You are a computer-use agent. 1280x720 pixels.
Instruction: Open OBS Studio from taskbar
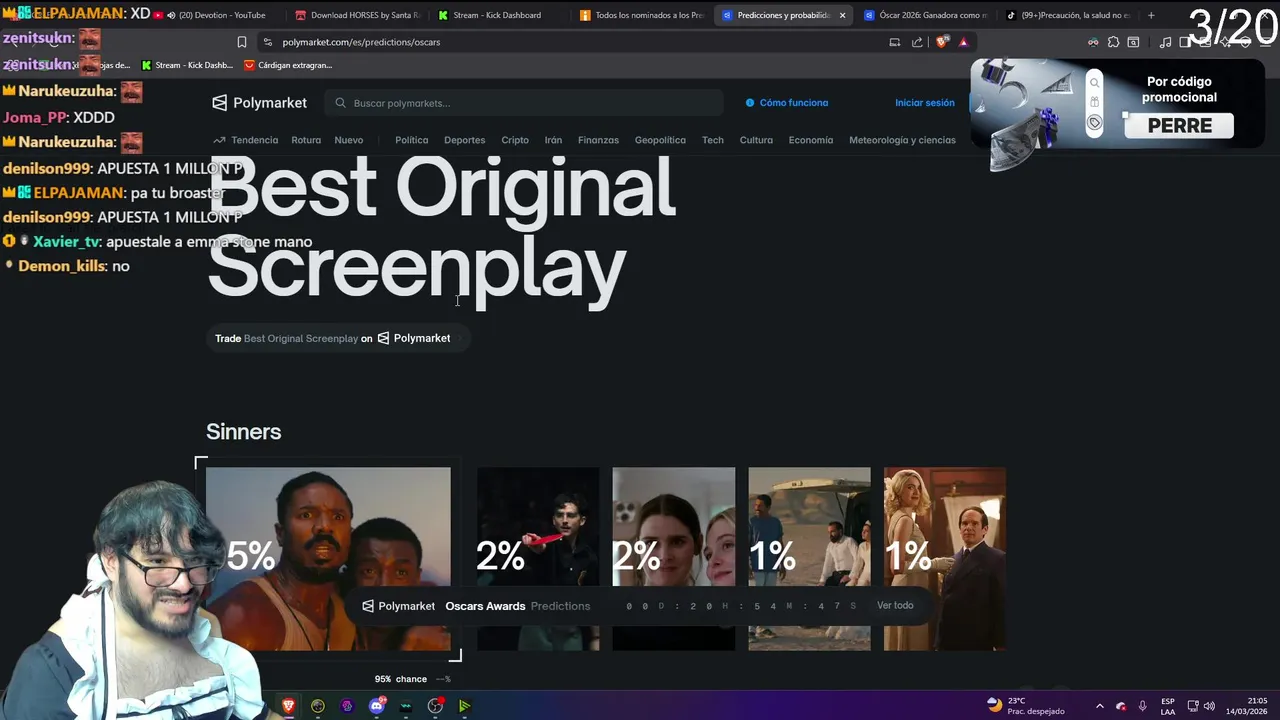coord(435,706)
